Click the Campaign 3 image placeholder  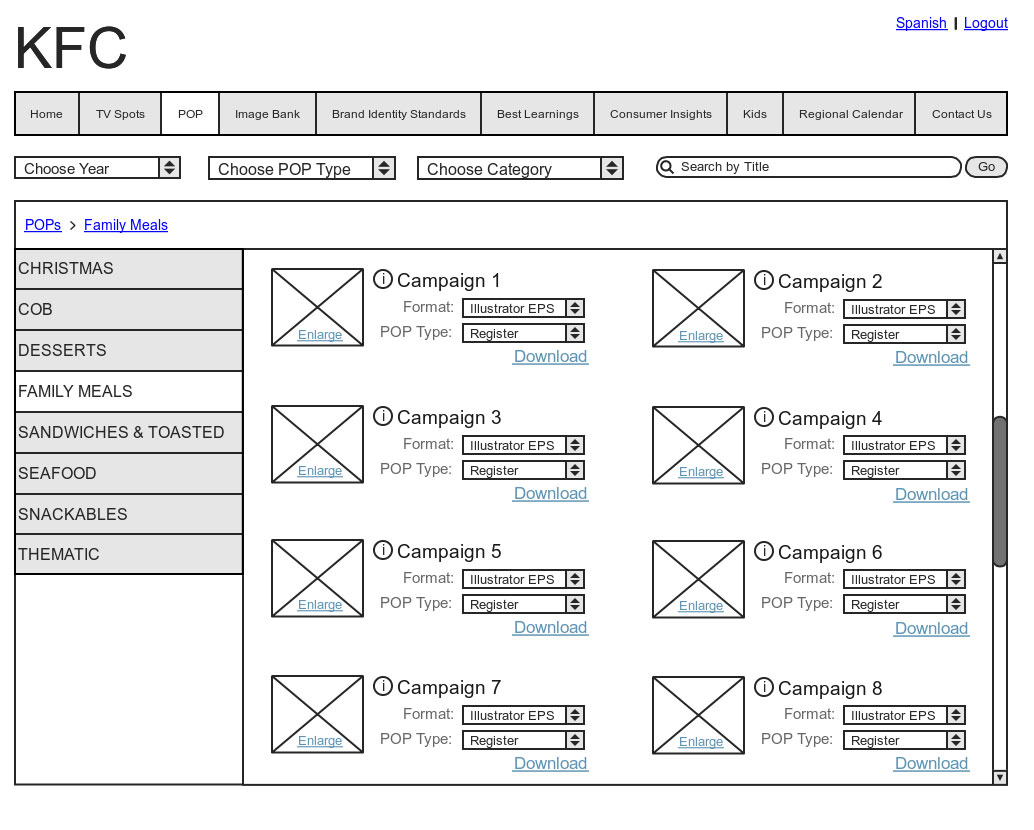click(x=317, y=444)
